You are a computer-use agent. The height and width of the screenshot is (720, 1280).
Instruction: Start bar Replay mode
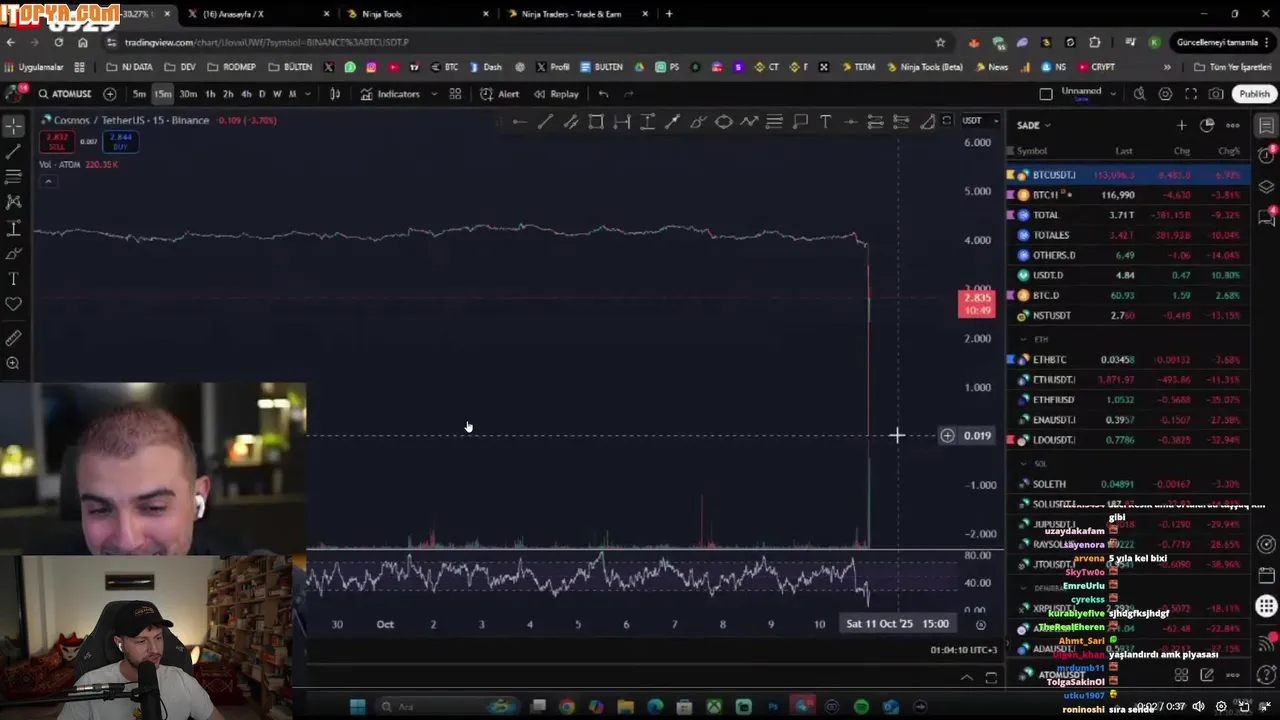click(557, 94)
